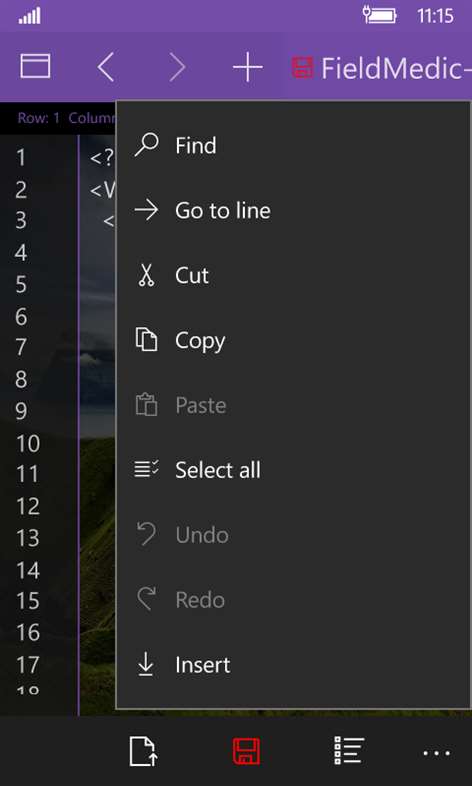This screenshot has width=472, height=786.
Task: Go back with the left chevron
Action: (106, 67)
